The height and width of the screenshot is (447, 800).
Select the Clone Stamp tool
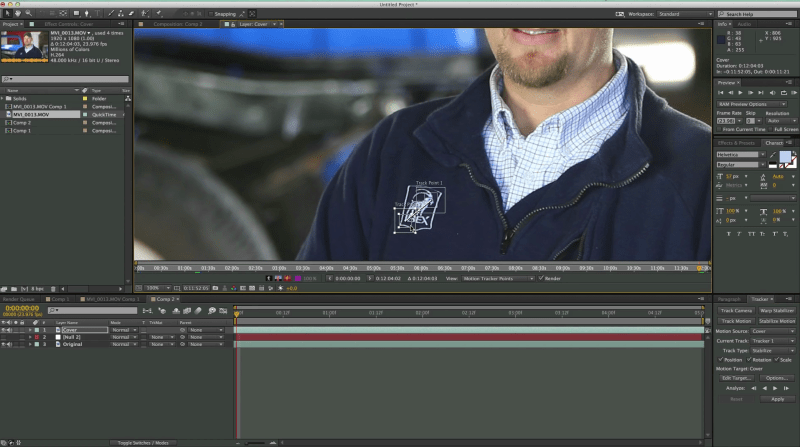click(x=121, y=13)
